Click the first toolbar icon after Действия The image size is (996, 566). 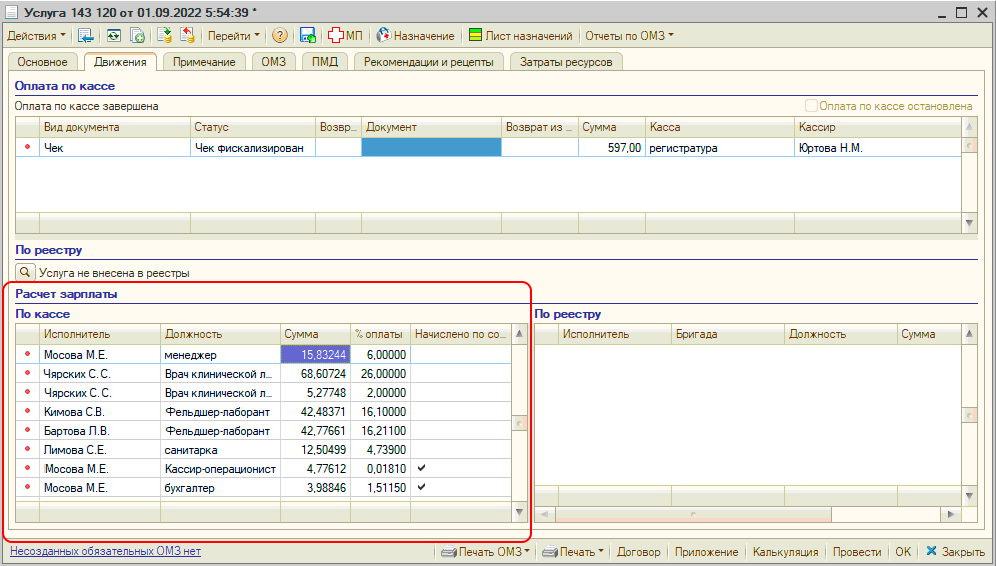[x=86, y=36]
